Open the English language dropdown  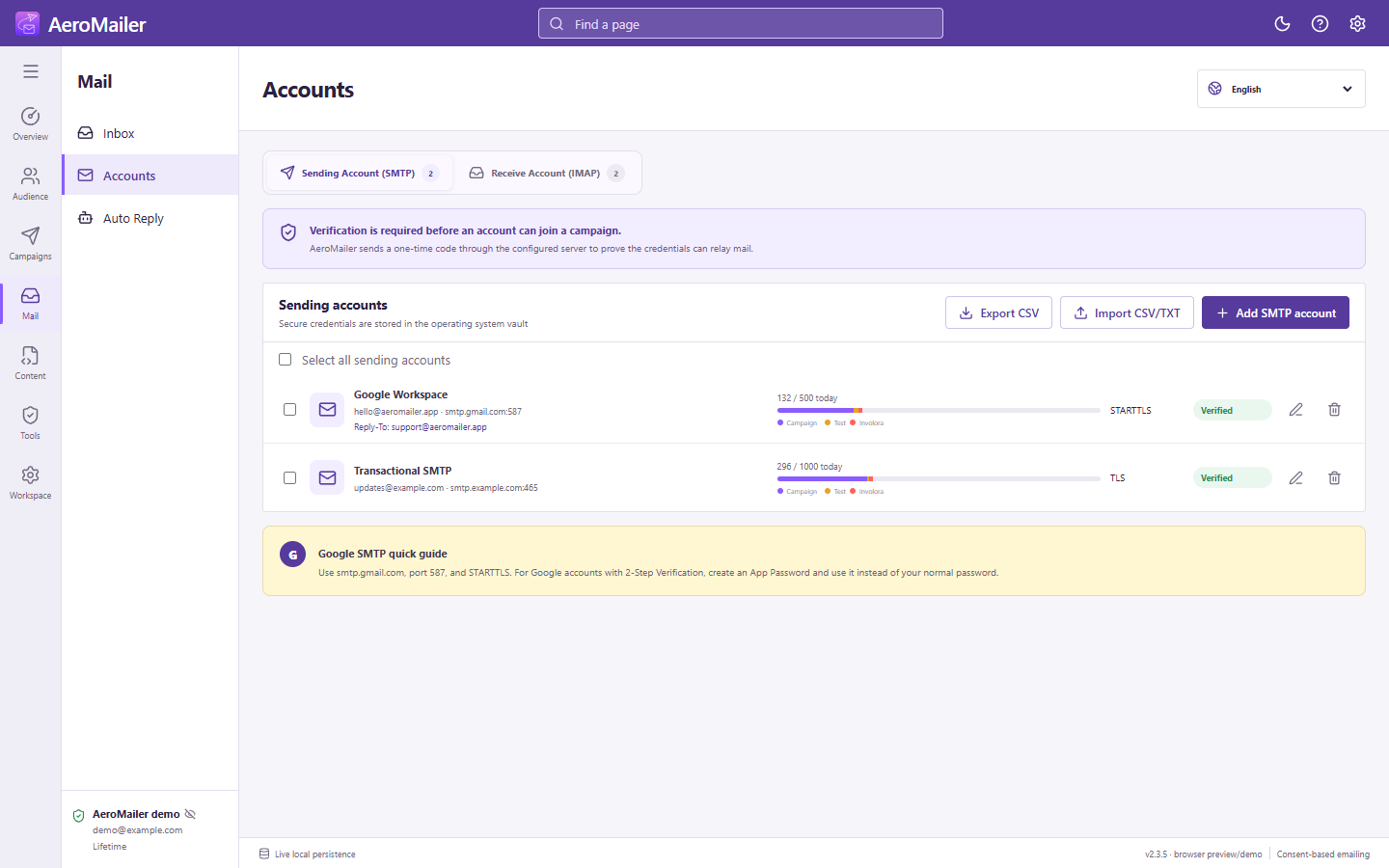(x=1281, y=89)
